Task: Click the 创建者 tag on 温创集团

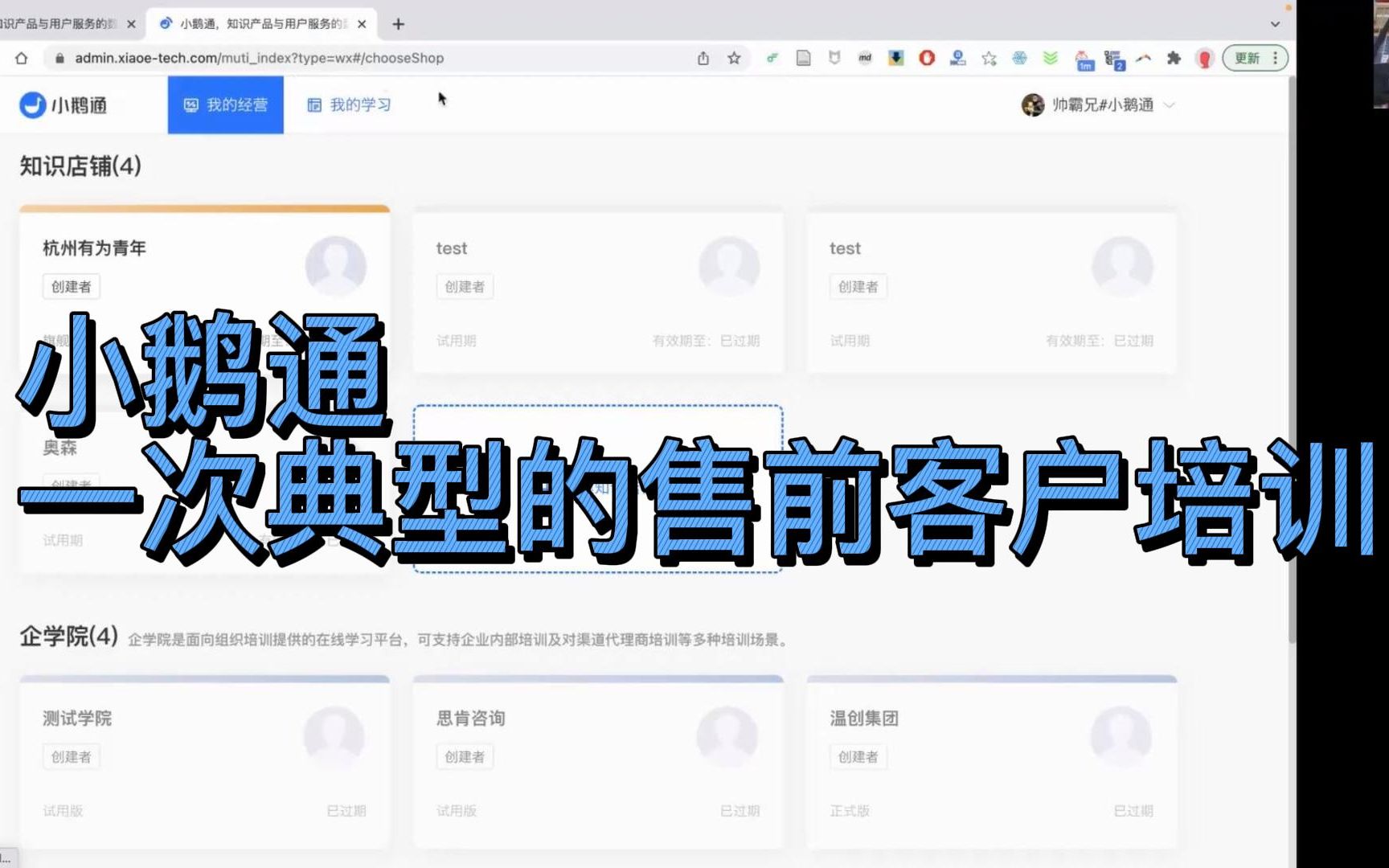Action: (x=858, y=757)
